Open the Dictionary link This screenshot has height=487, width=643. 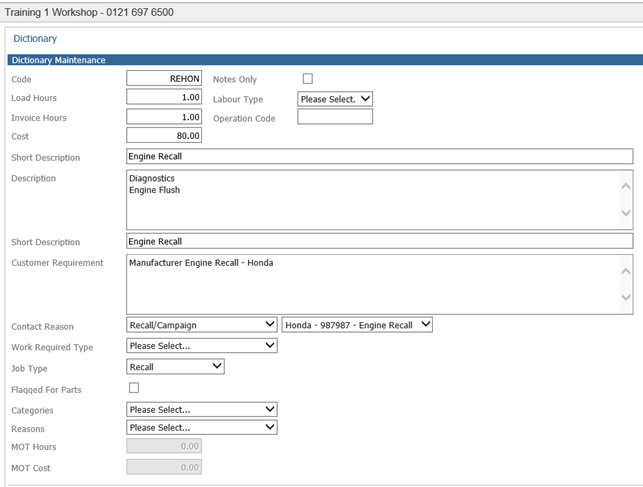coord(35,39)
